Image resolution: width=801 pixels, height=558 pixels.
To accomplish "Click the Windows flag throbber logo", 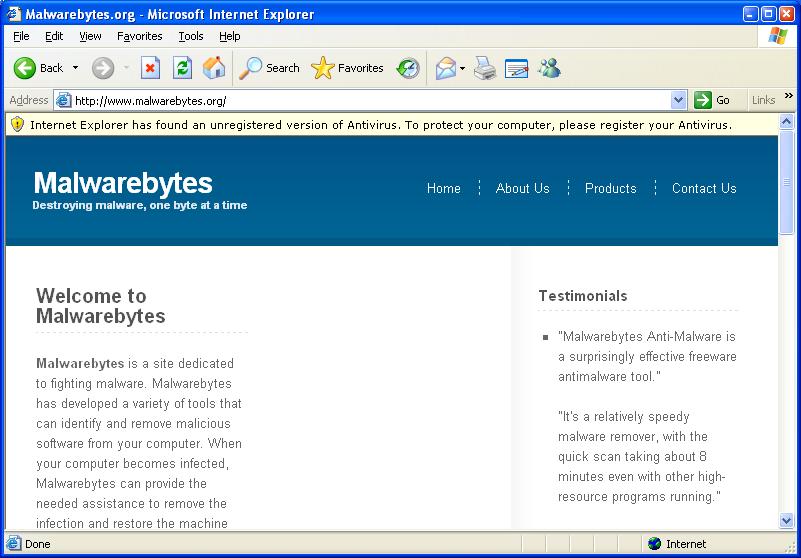I will click(778, 36).
